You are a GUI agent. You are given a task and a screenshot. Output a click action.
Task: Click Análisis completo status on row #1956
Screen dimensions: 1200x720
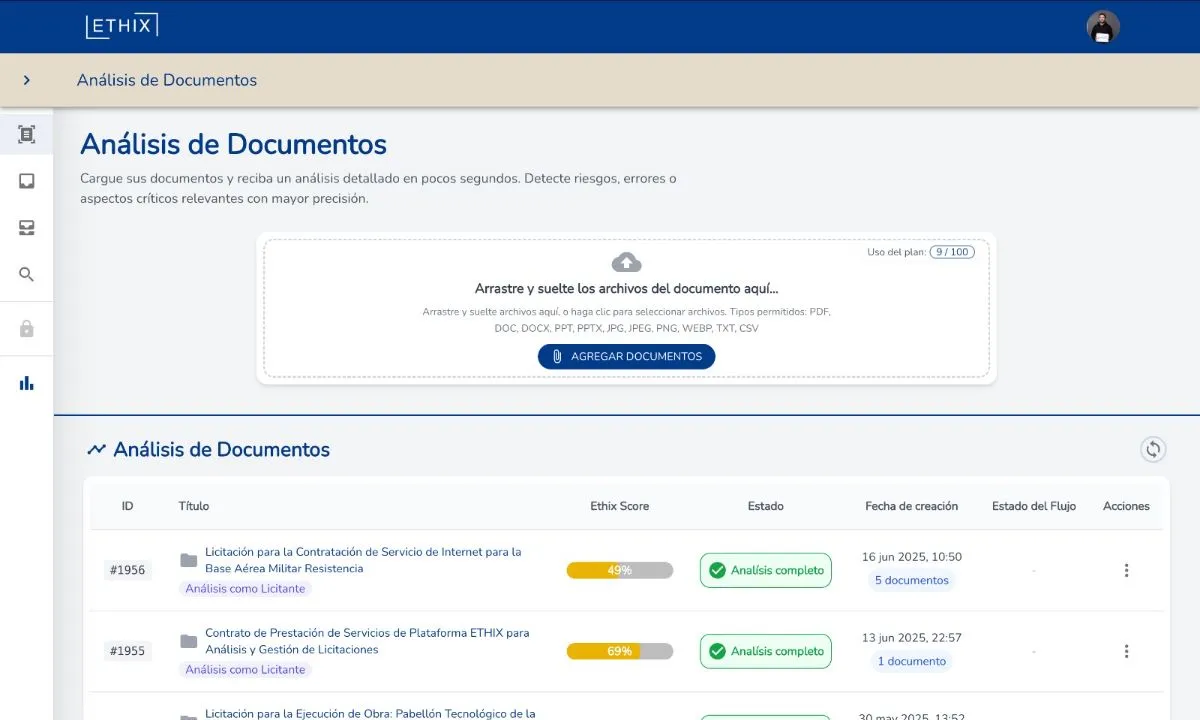(x=766, y=570)
